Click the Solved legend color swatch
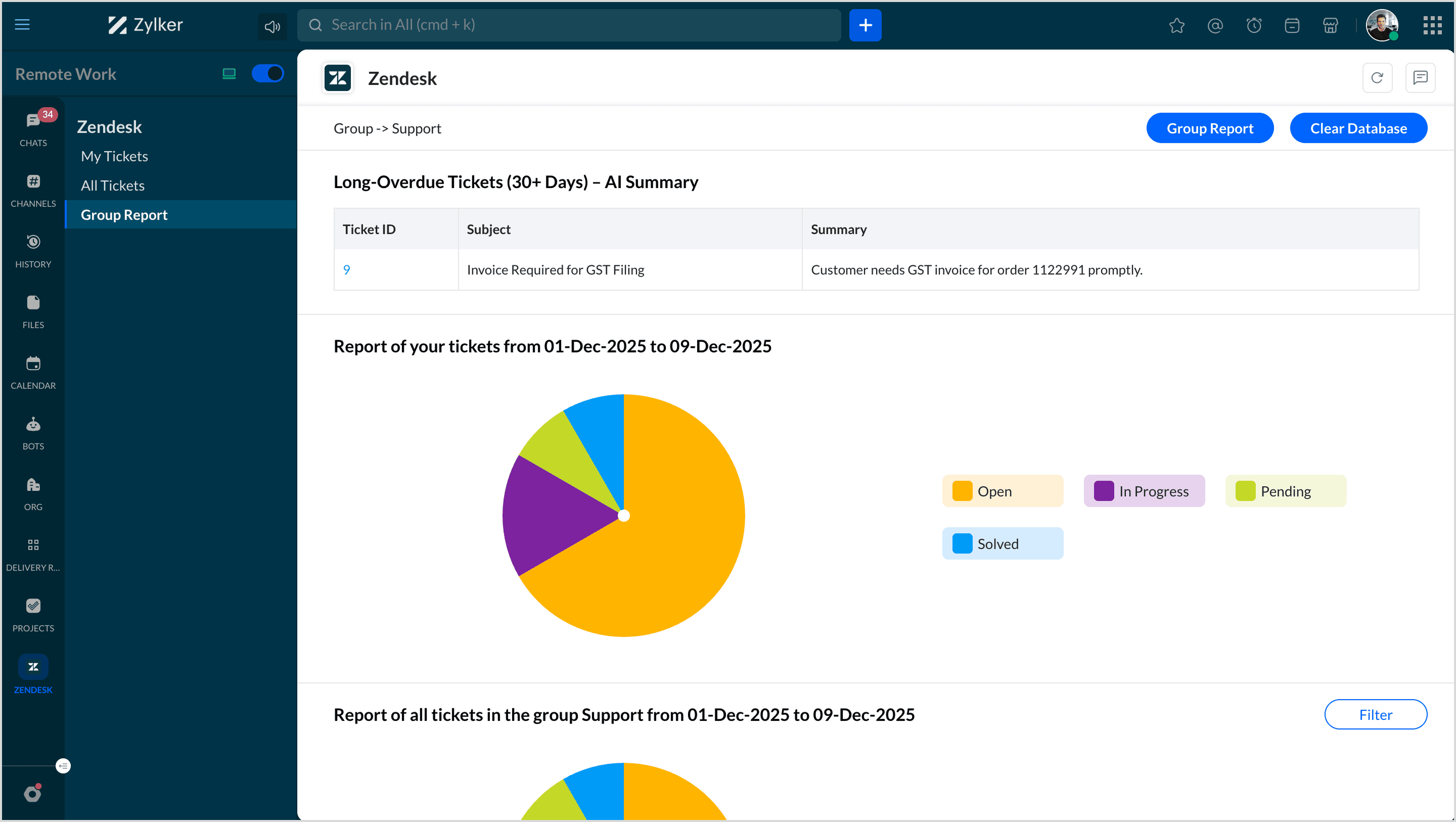The width and height of the screenshot is (1456, 822). [x=962, y=543]
